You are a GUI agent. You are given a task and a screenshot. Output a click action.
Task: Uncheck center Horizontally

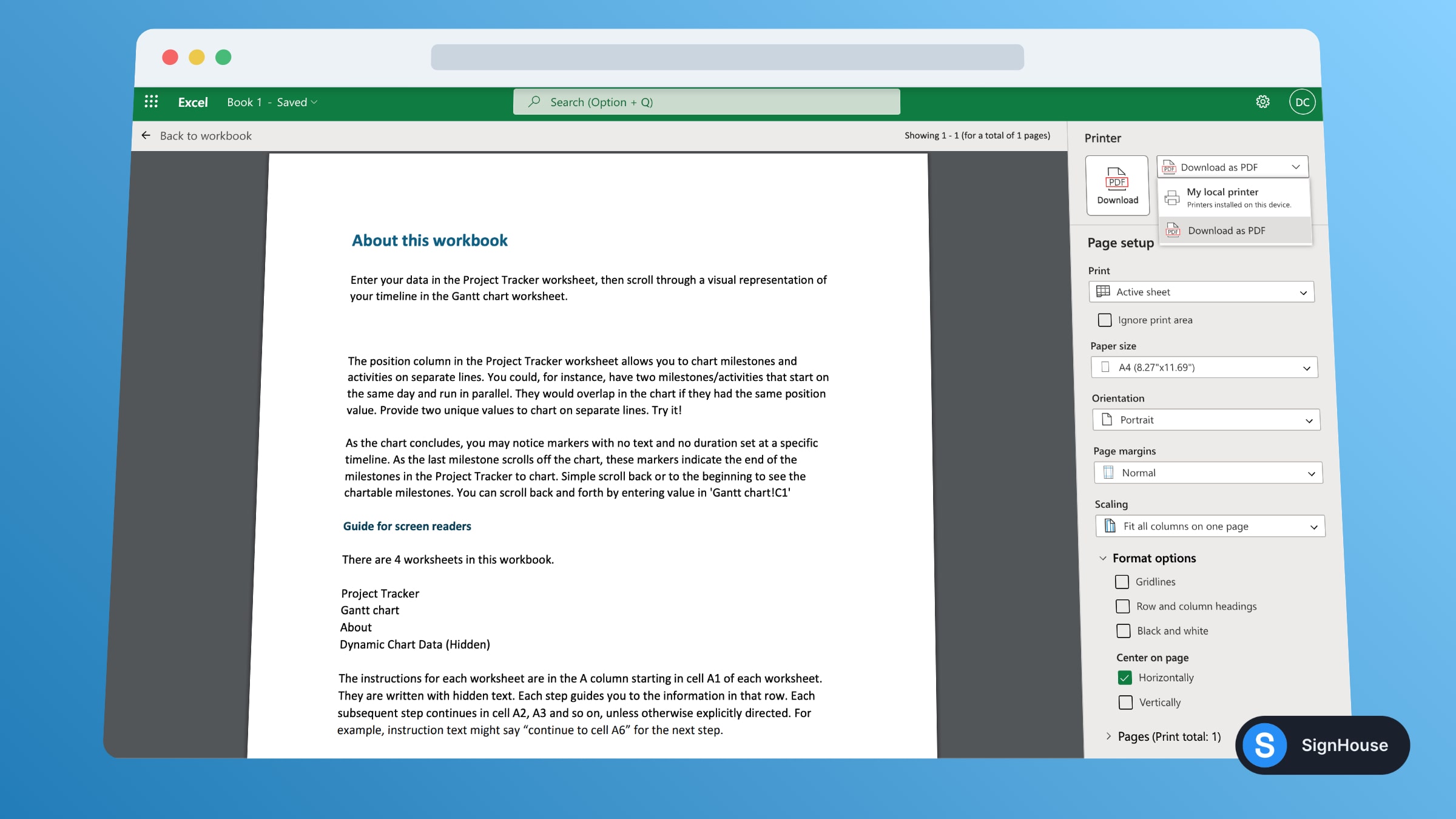pos(1125,678)
